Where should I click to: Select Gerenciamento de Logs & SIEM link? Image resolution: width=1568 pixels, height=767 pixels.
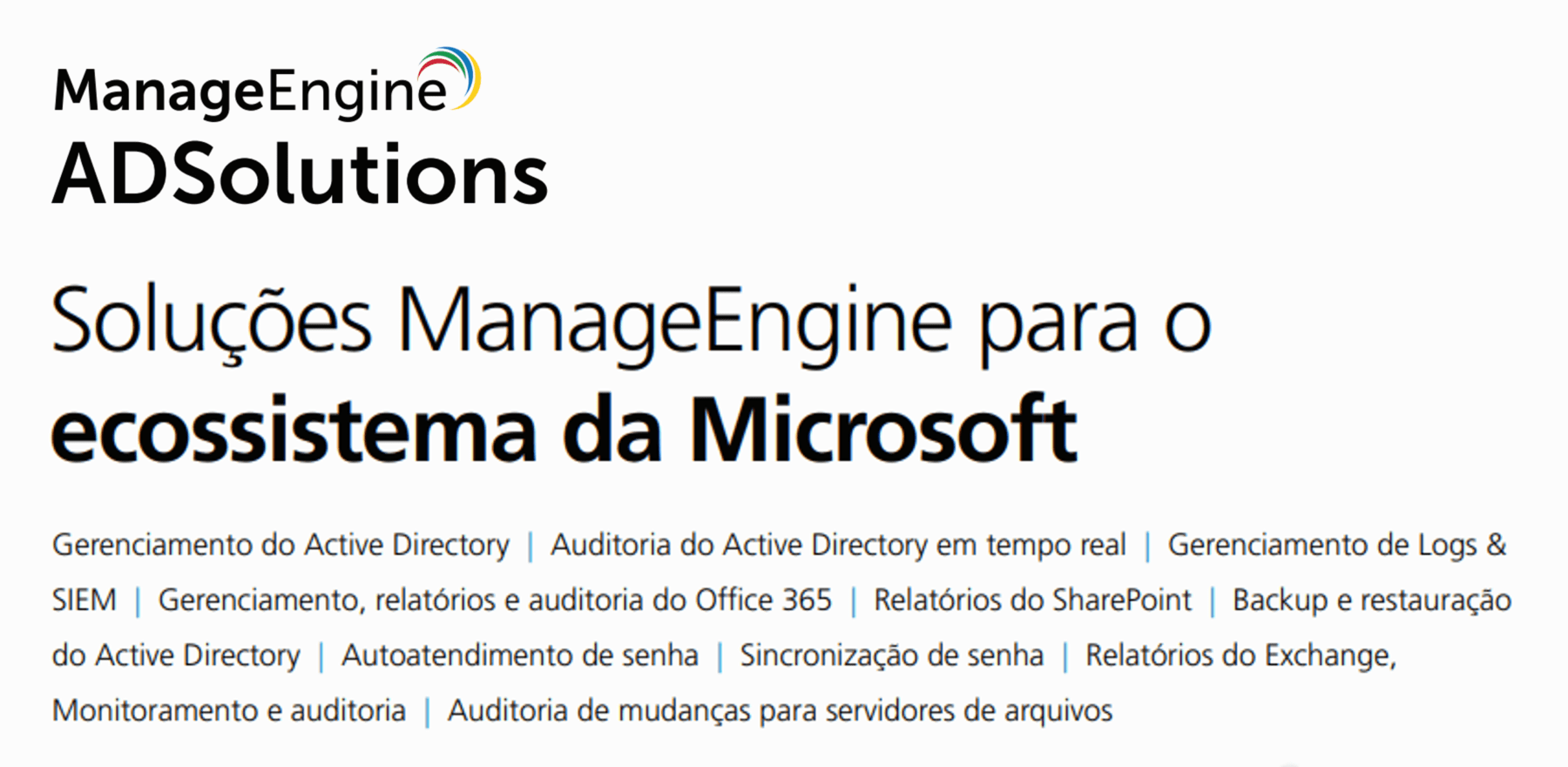[1336, 546]
